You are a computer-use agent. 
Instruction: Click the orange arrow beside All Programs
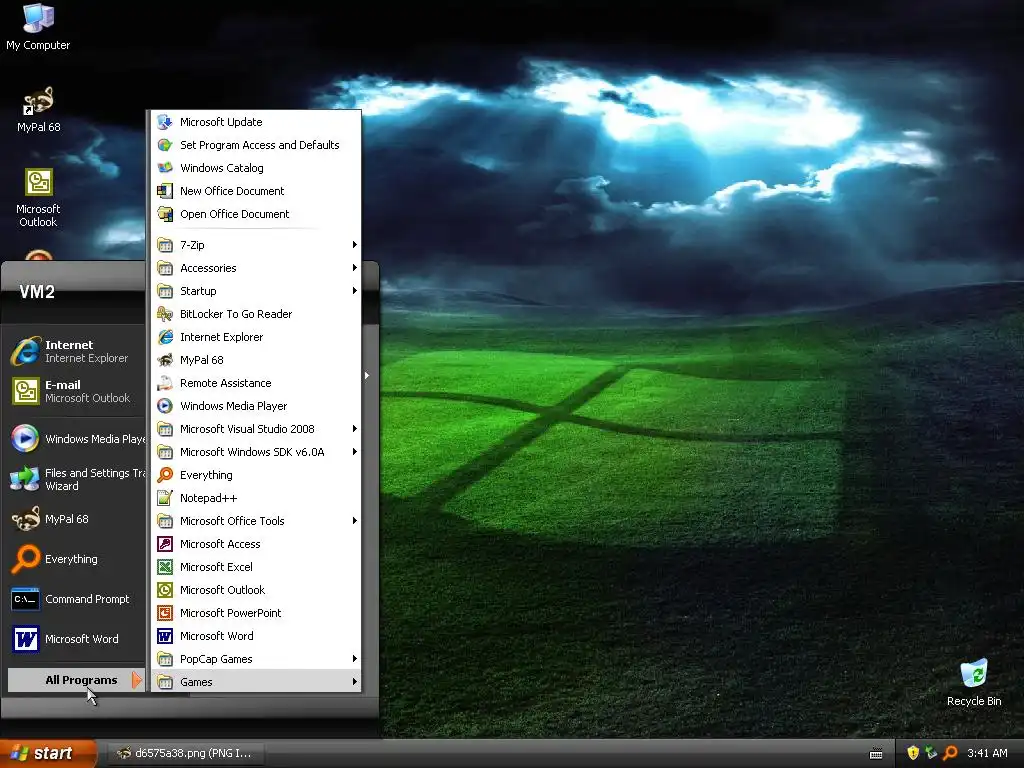tap(136, 680)
